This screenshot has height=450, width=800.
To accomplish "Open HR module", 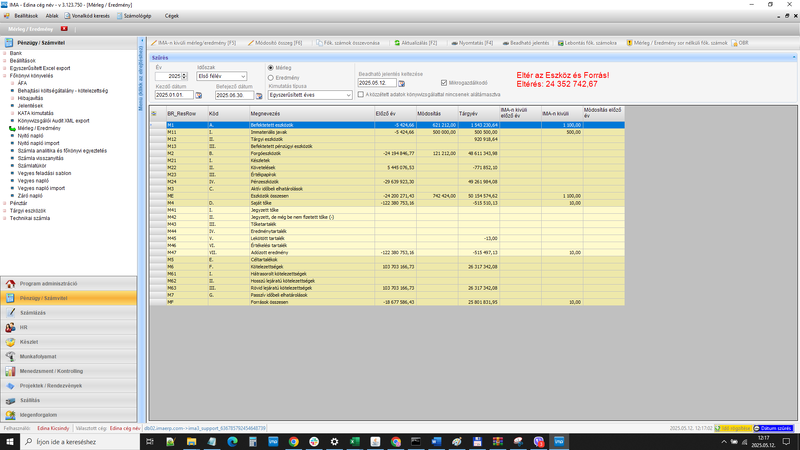I will 68,328.
